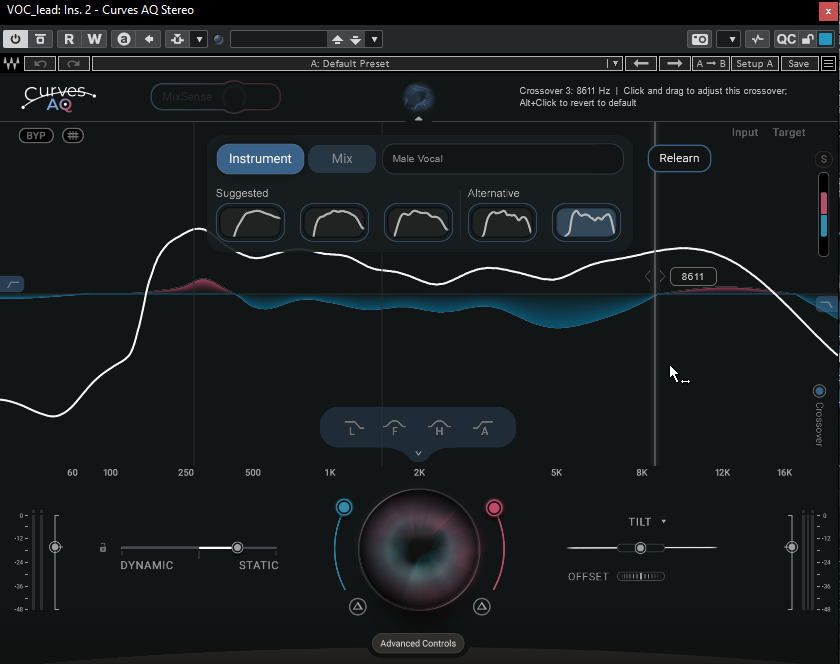Toggle the plugin power/activate button
This screenshot has height=664, width=840.
pos(15,39)
